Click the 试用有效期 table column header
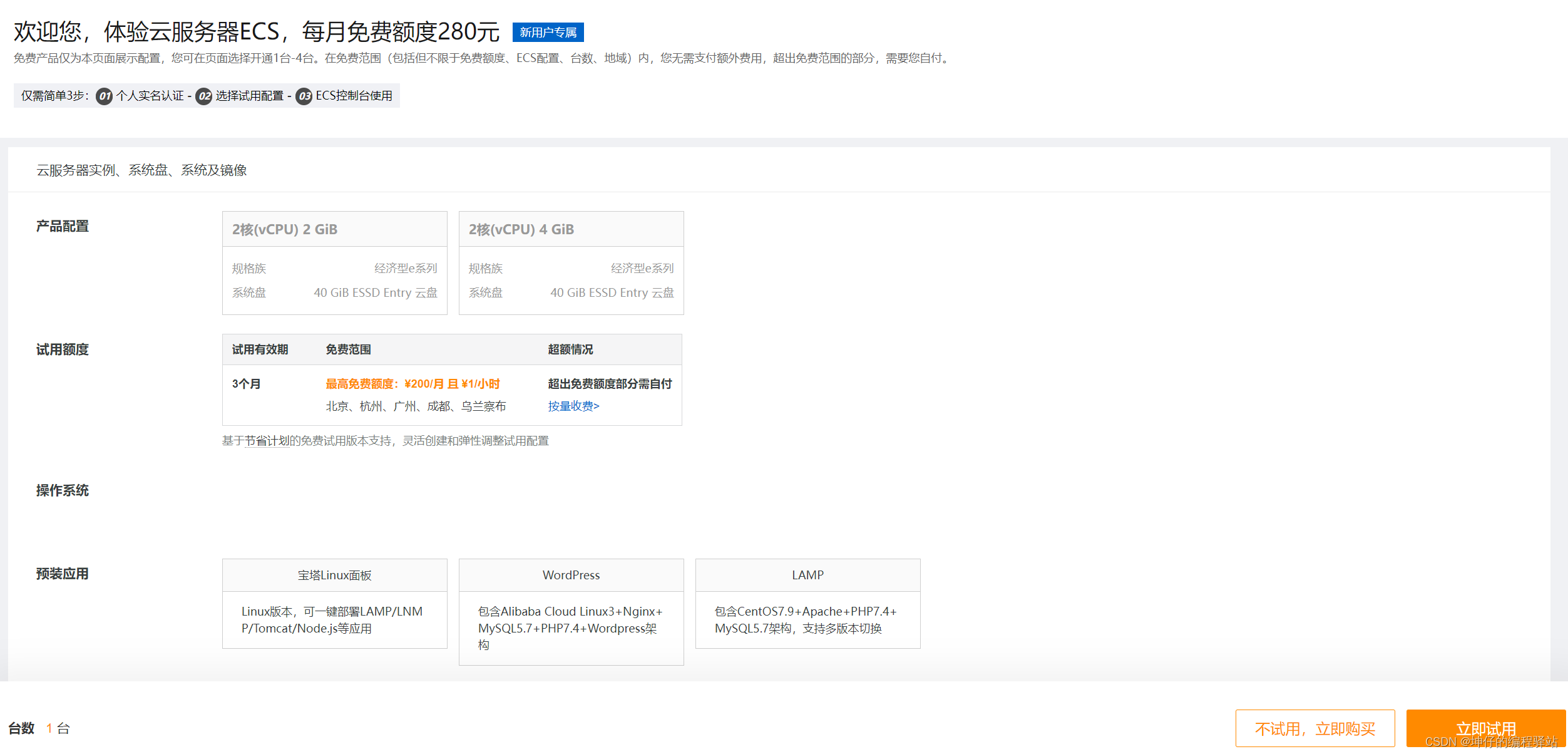 click(x=260, y=349)
